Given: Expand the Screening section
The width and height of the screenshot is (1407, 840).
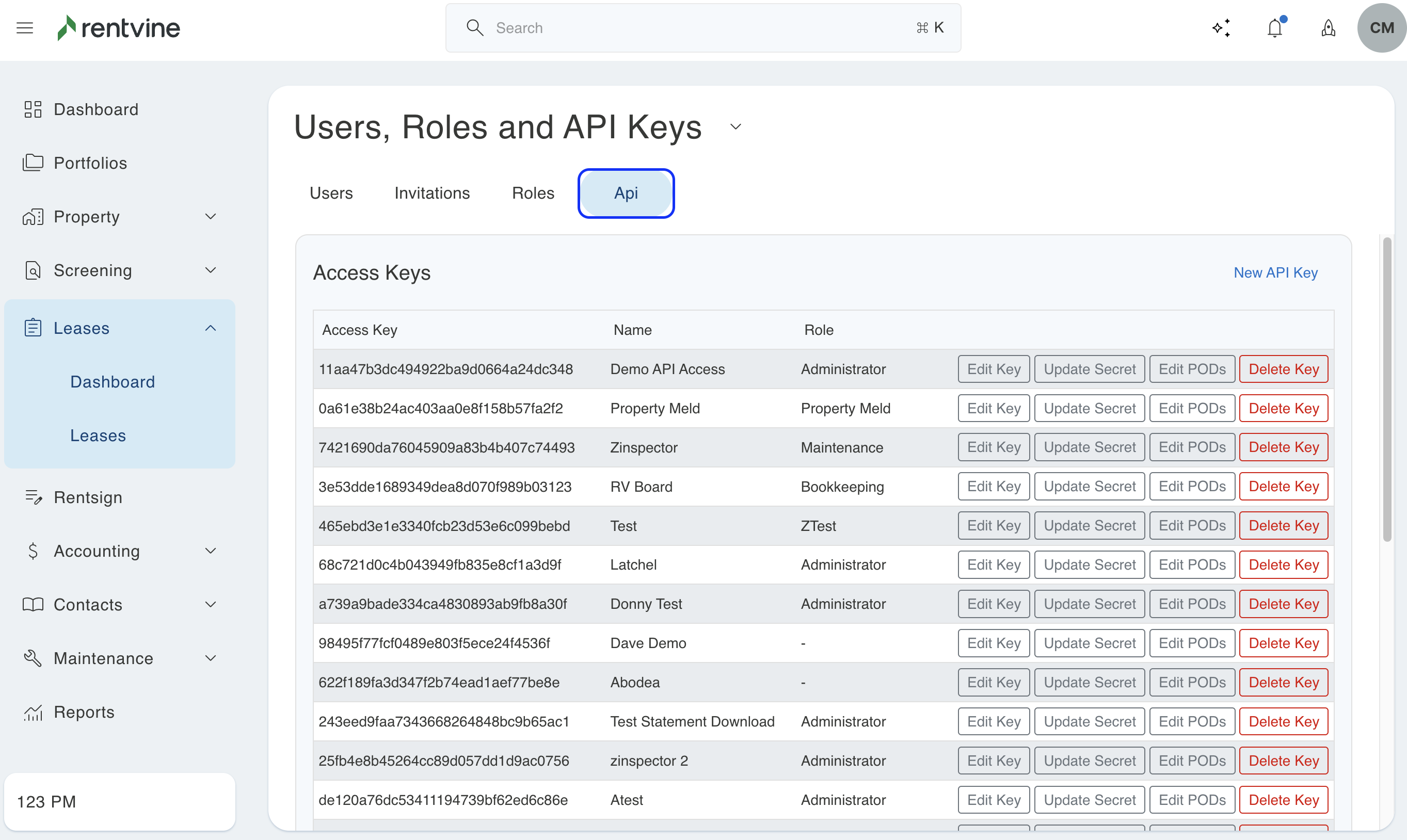Looking at the screenshot, I should point(211,270).
